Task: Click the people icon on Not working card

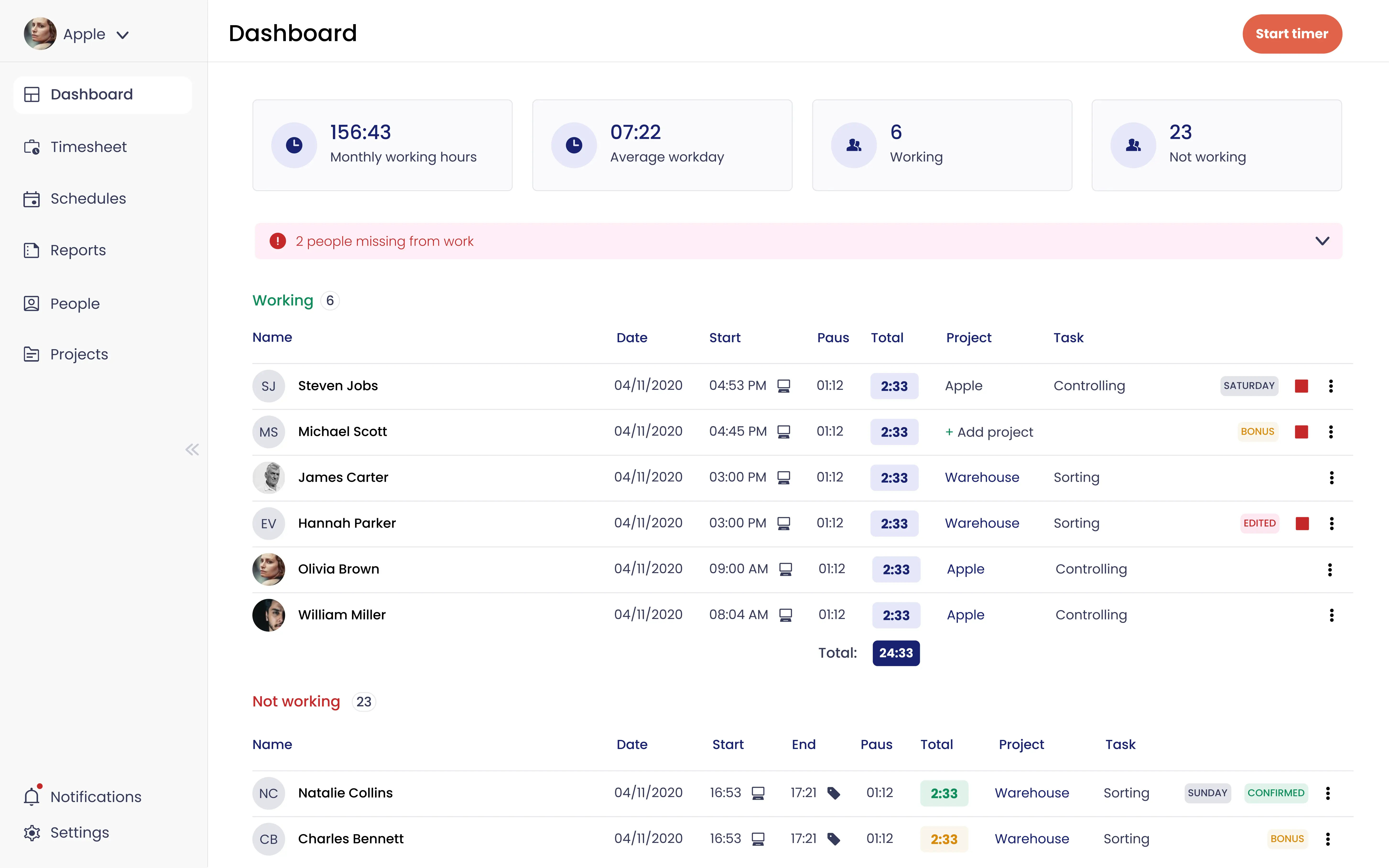Action: (1133, 145)
